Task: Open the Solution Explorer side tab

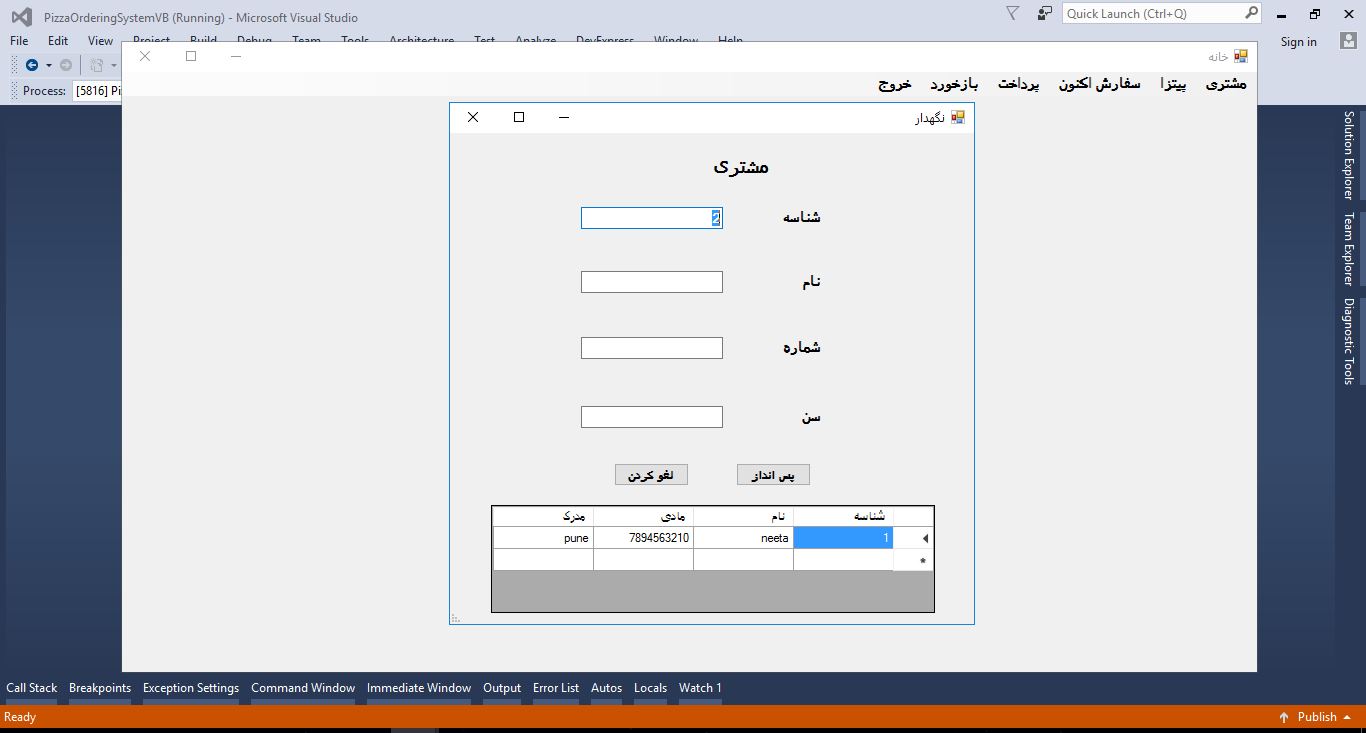Action: point(1348,155)
